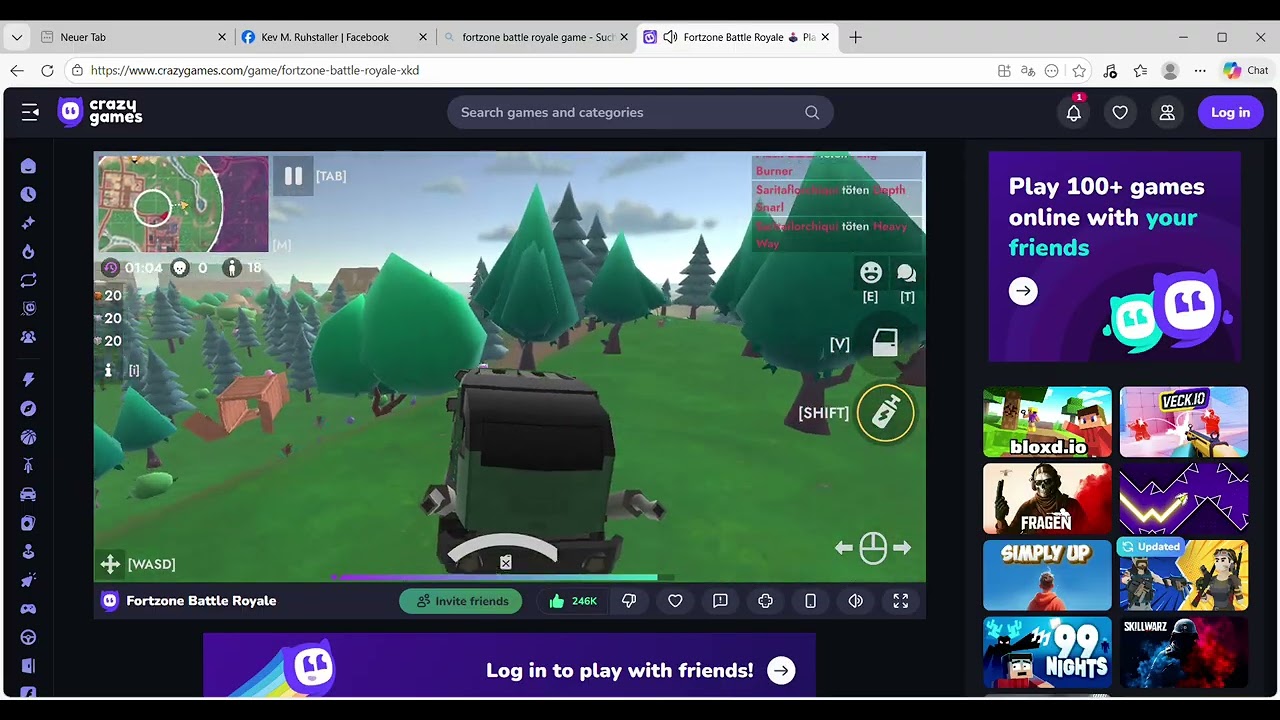Click the SHIFT nitro boost button

[x=886, y=412]
